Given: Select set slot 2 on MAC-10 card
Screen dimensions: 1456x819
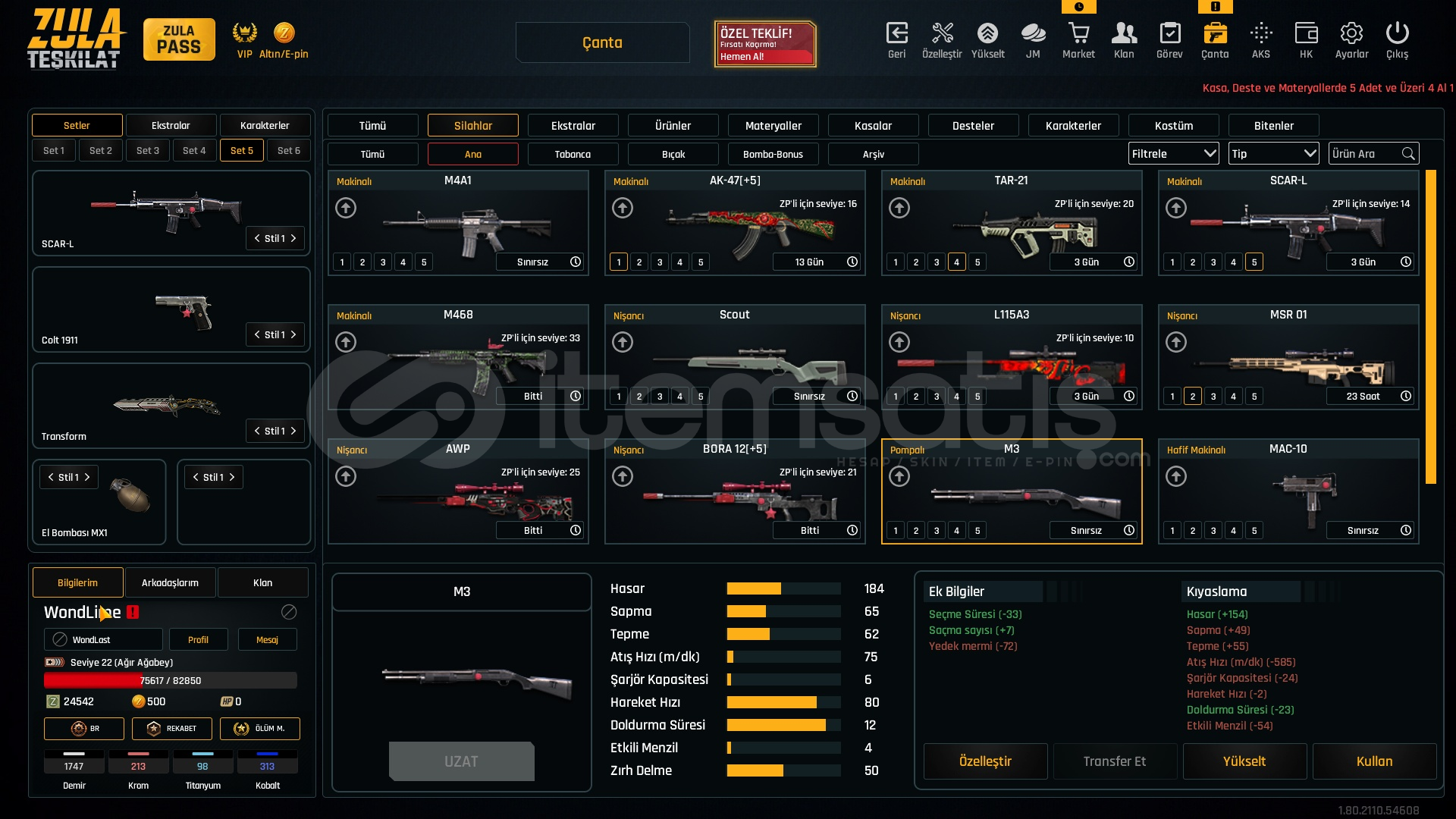Looking at the screenshot, I should point(1193,531).
